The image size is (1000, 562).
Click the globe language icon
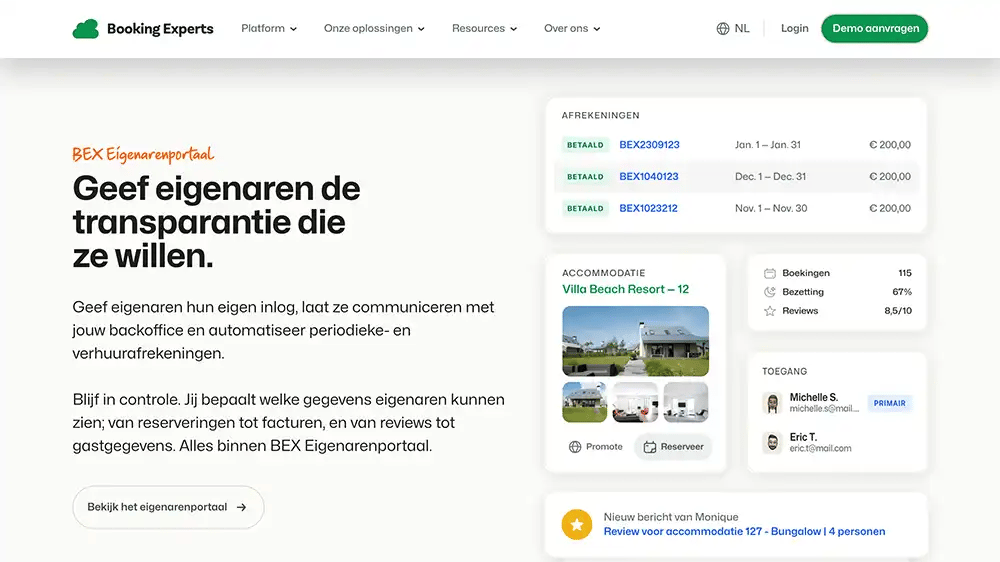tap(723, 29)
